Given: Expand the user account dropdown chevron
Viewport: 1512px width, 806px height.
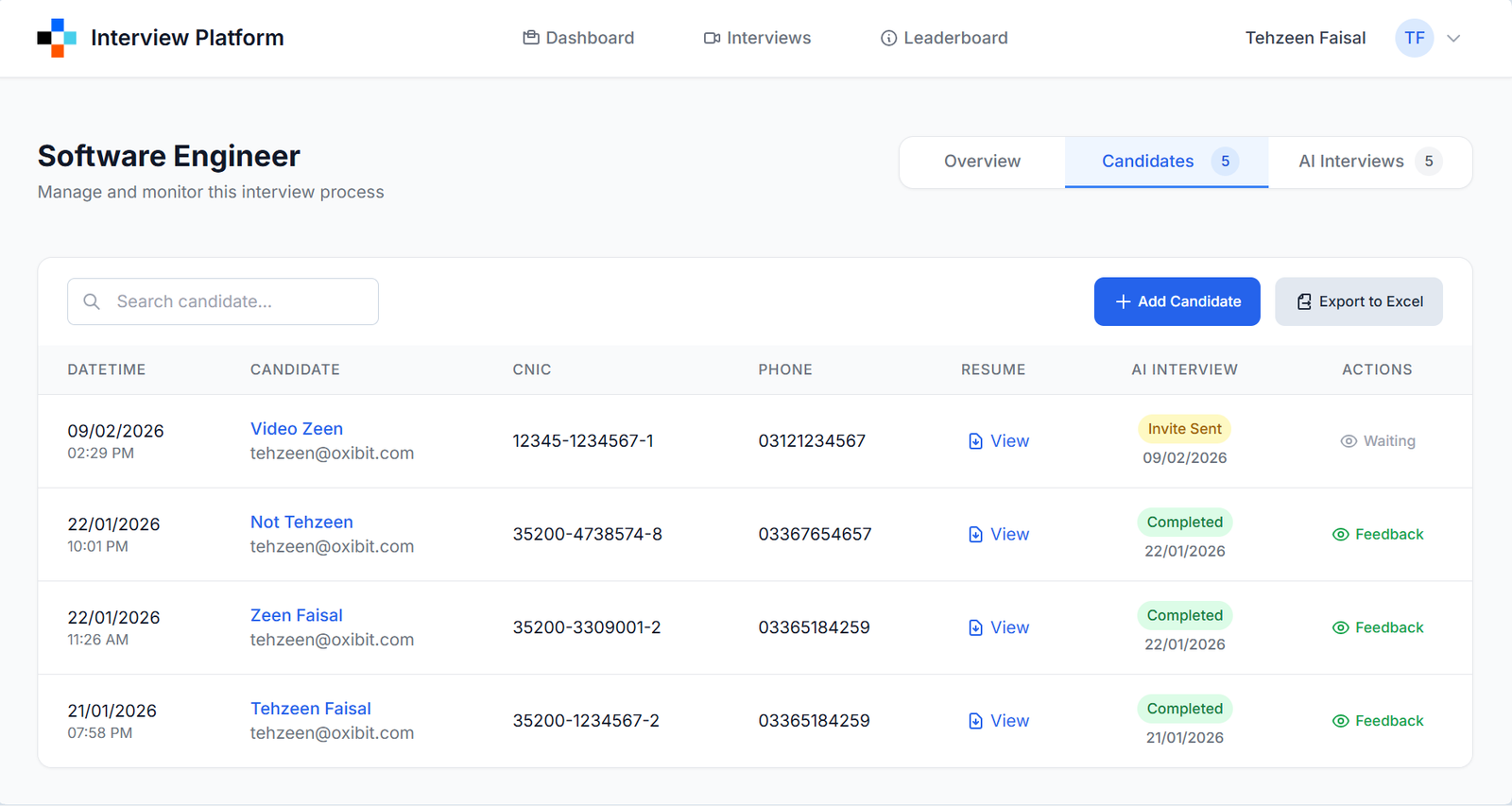Looking at the screenshot, I should tap(1453, 39).
